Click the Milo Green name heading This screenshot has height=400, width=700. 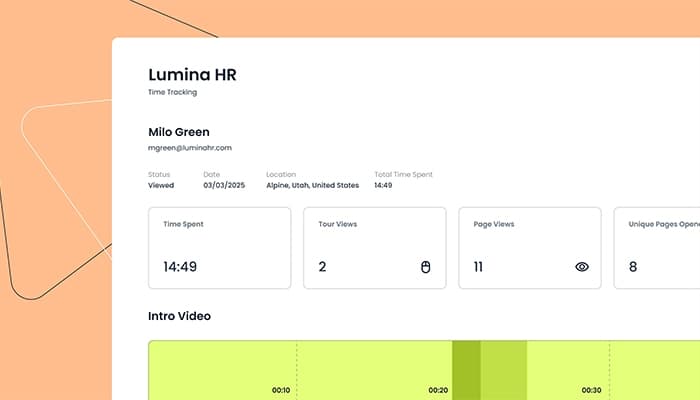[x=179, y=132]
